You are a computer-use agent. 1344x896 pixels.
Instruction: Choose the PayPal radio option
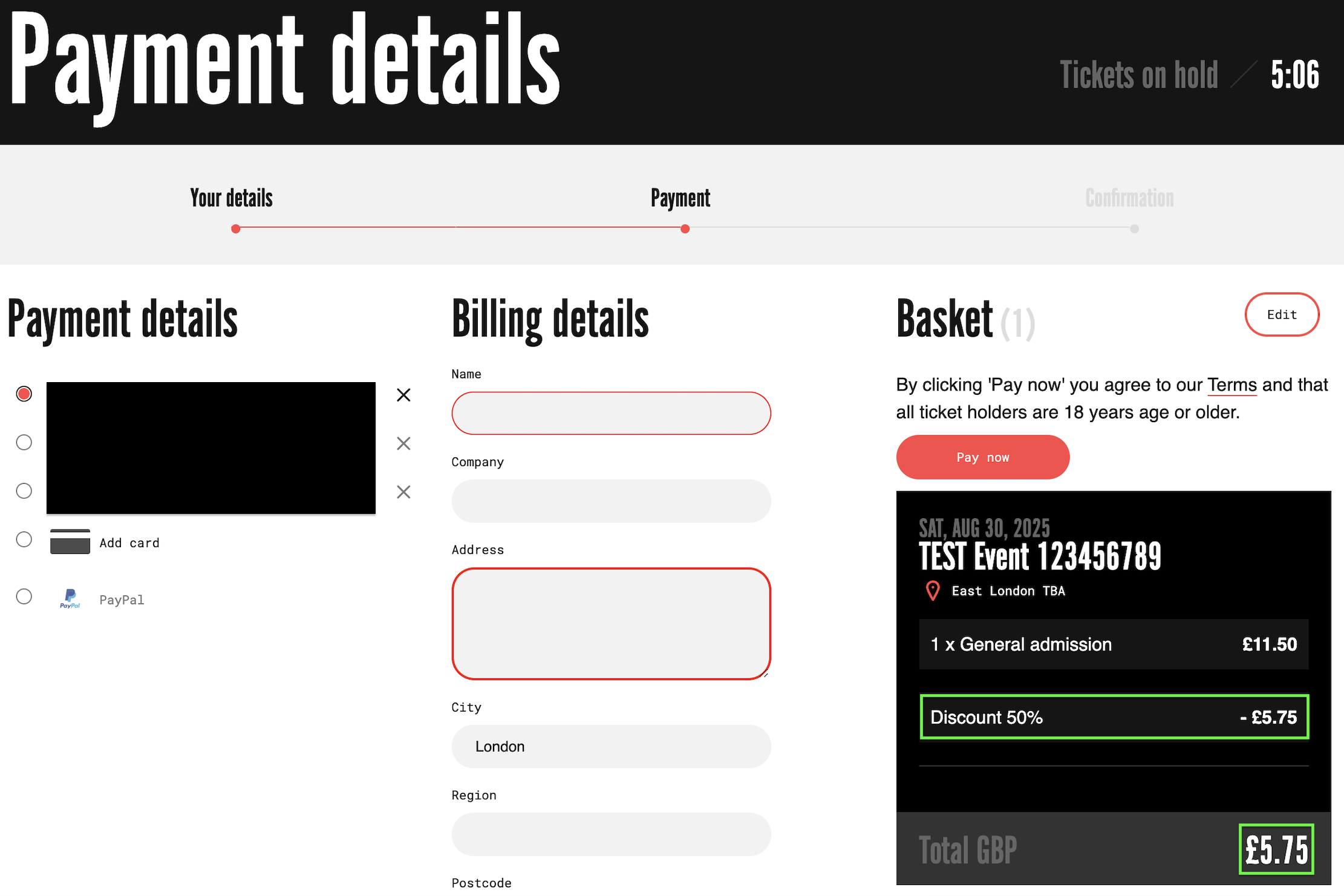point(24,596)
